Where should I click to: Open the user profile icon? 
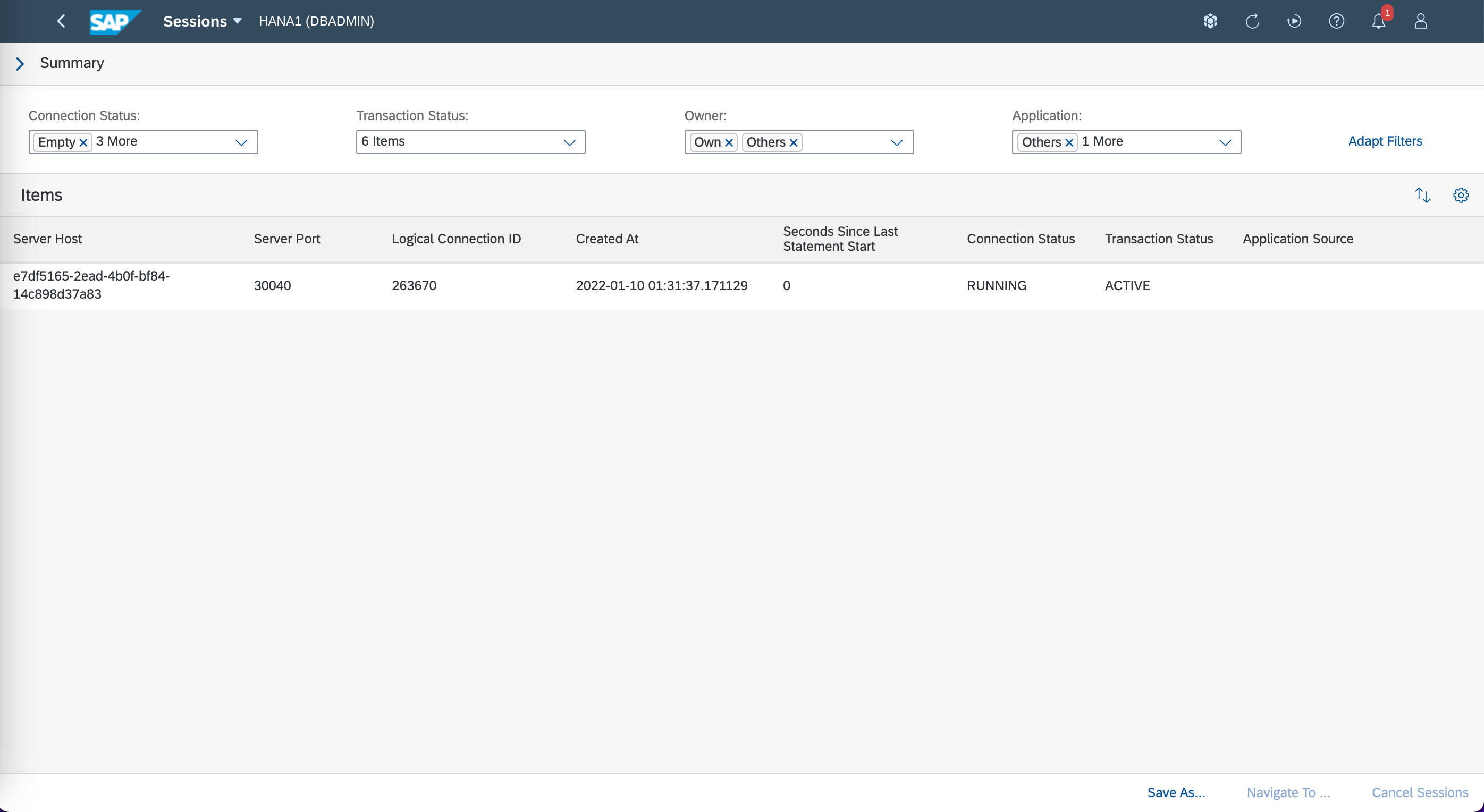click(1421, 21)
